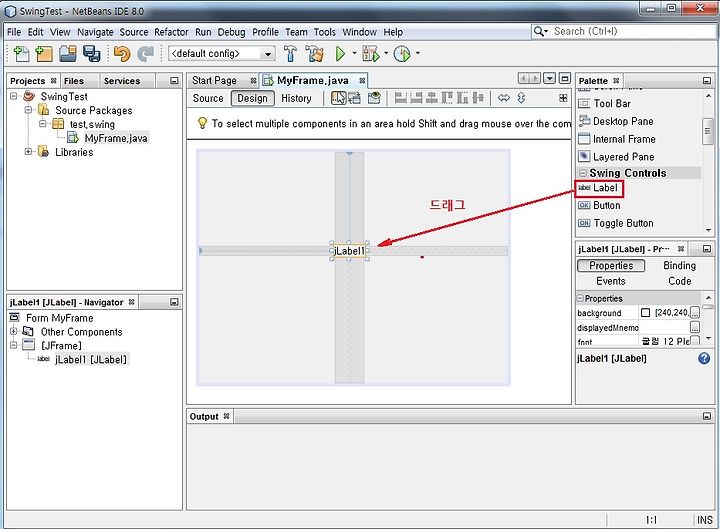Toggle horizontal resizability arrow icon
The width and height of the screenshot is (720, 529).
pyautogui.click(x=504, y=98)
